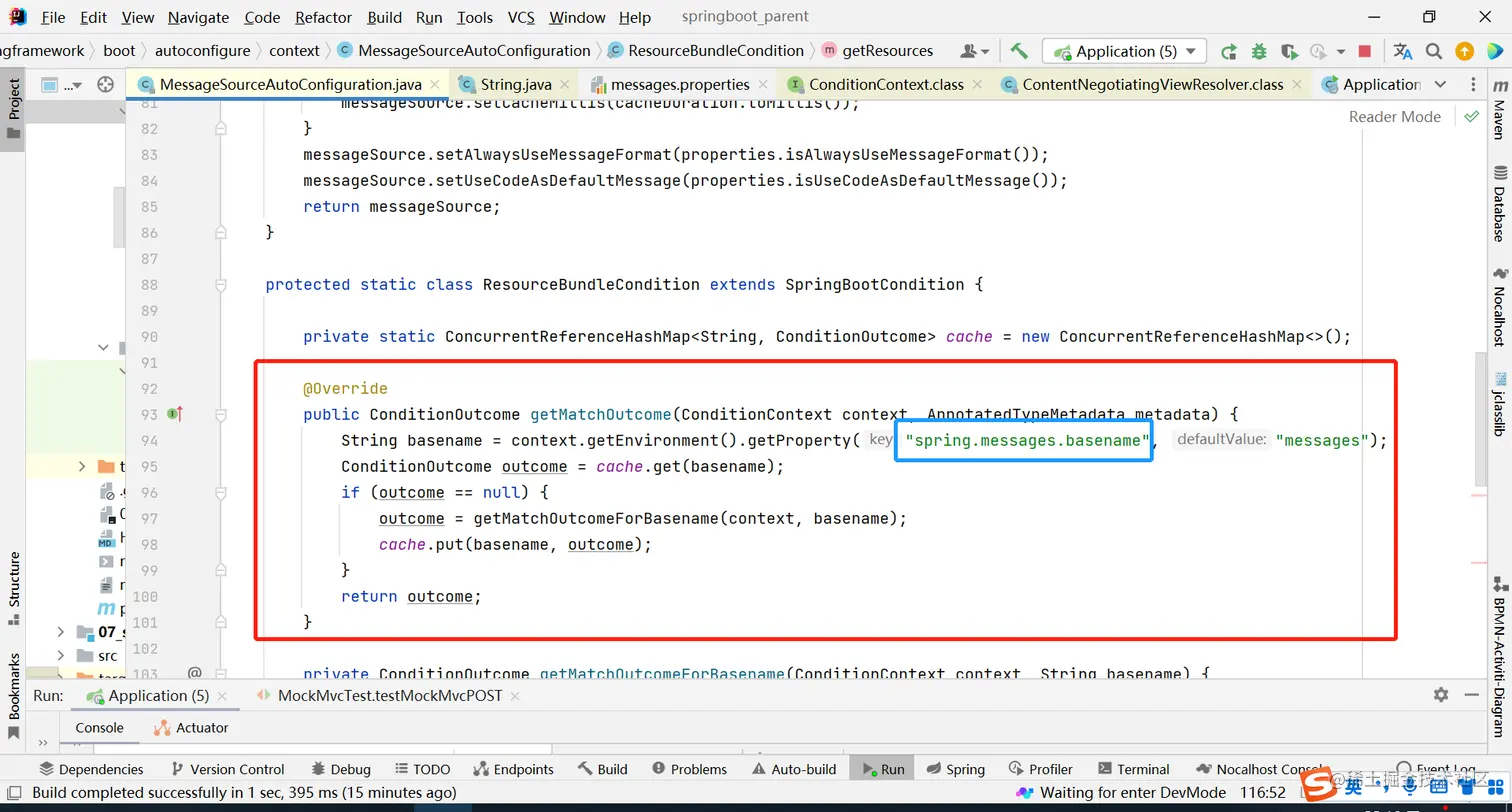The width and height of the screenshot is (1512, 812).
Task: Click getResources in the breadcrumb bar
Action: tap(888, 50)
